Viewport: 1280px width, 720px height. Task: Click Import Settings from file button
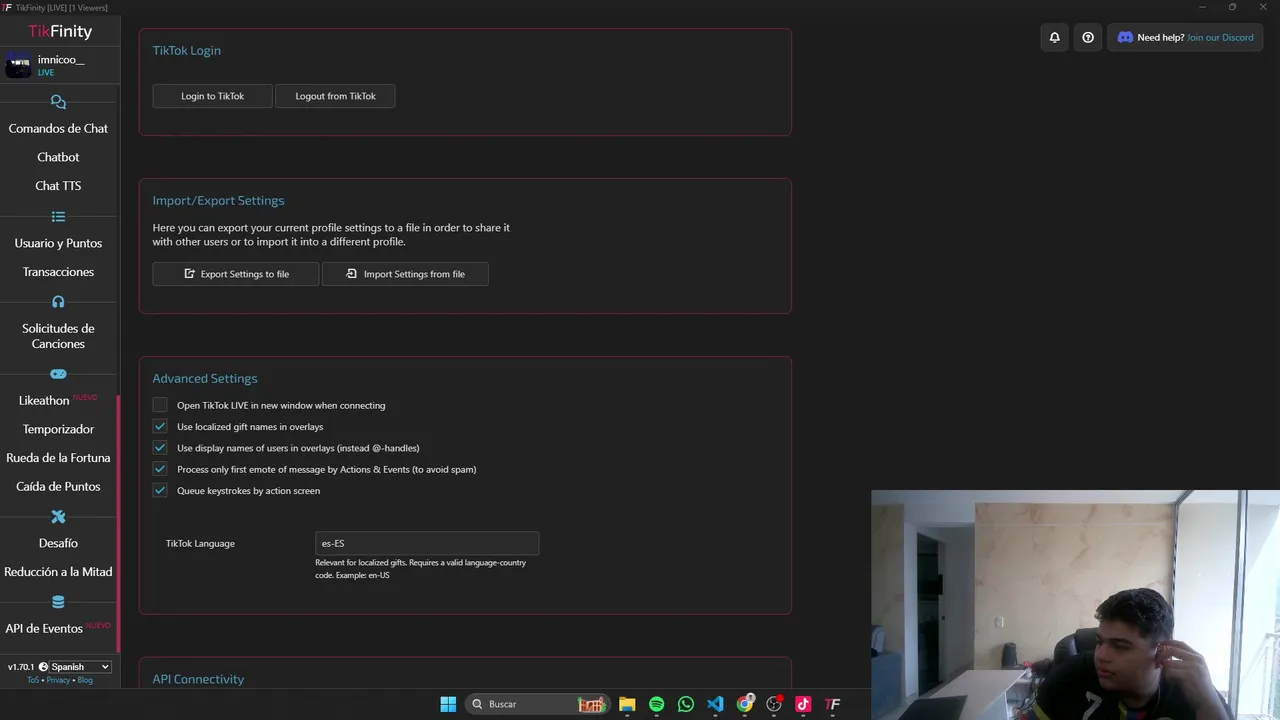coord(405,274)
